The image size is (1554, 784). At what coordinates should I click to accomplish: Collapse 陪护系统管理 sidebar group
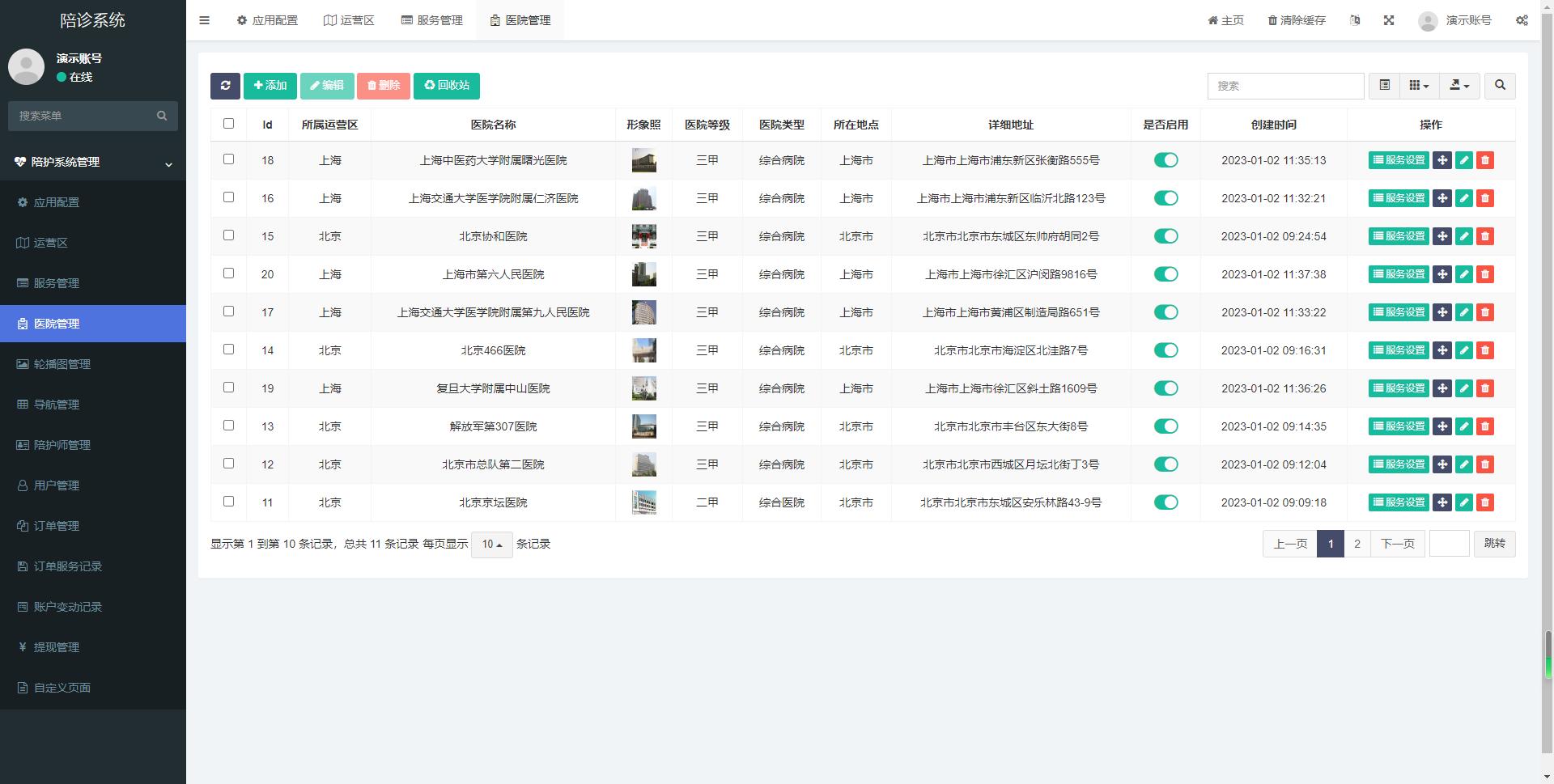pyautogui.click(x=93, y=162)
